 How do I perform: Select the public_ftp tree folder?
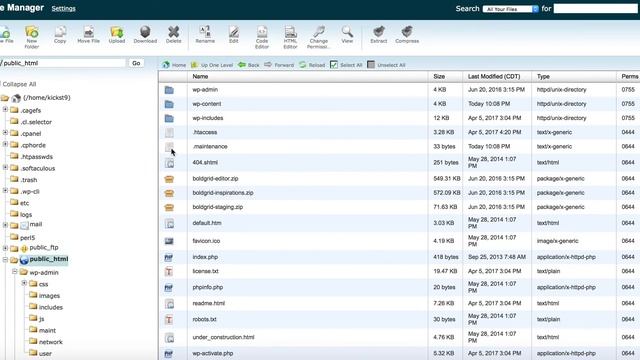[x=44, y=247]
